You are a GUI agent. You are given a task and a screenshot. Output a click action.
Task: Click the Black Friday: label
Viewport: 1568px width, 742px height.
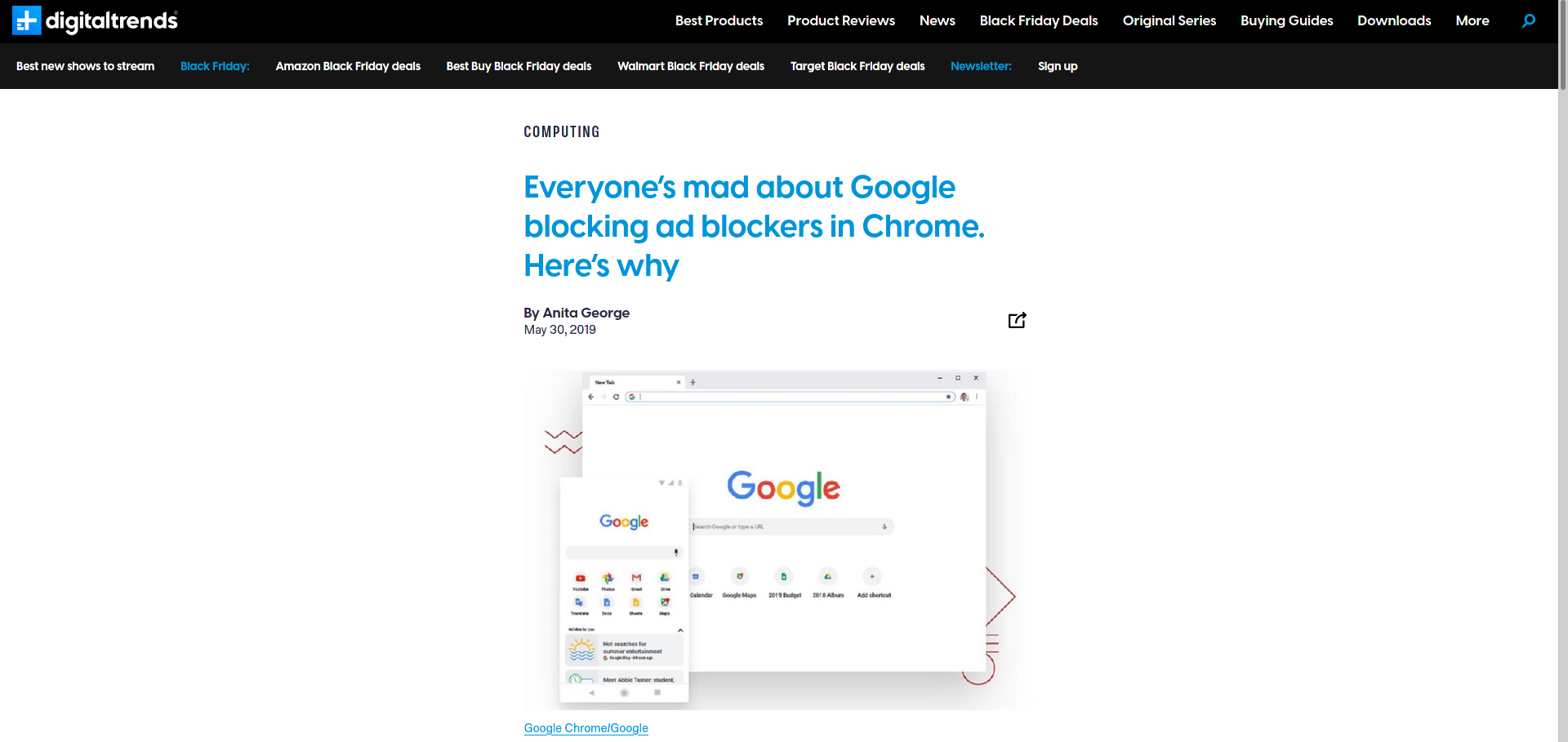[215, 66]
